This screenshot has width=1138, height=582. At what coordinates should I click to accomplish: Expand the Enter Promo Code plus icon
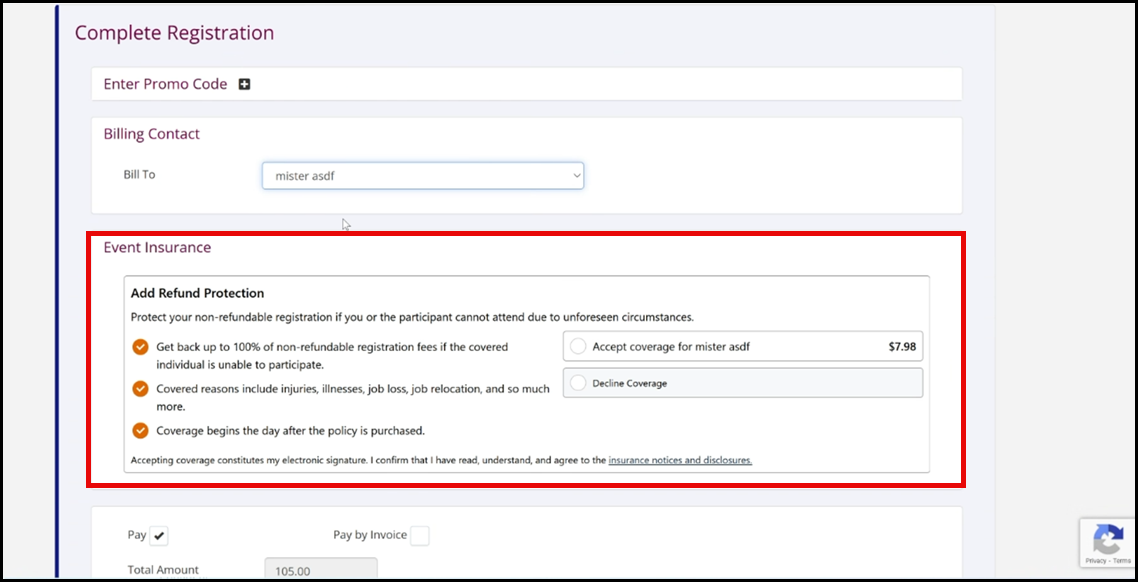[244, 84]
